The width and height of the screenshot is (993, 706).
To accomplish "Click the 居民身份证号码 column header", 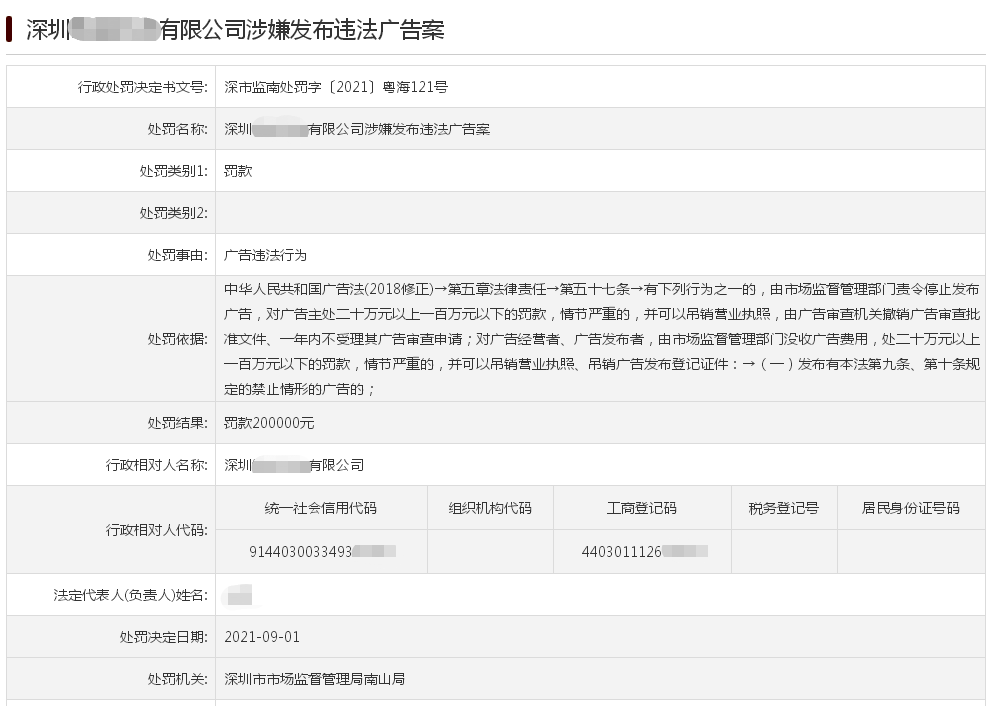I will click(911, 508).
